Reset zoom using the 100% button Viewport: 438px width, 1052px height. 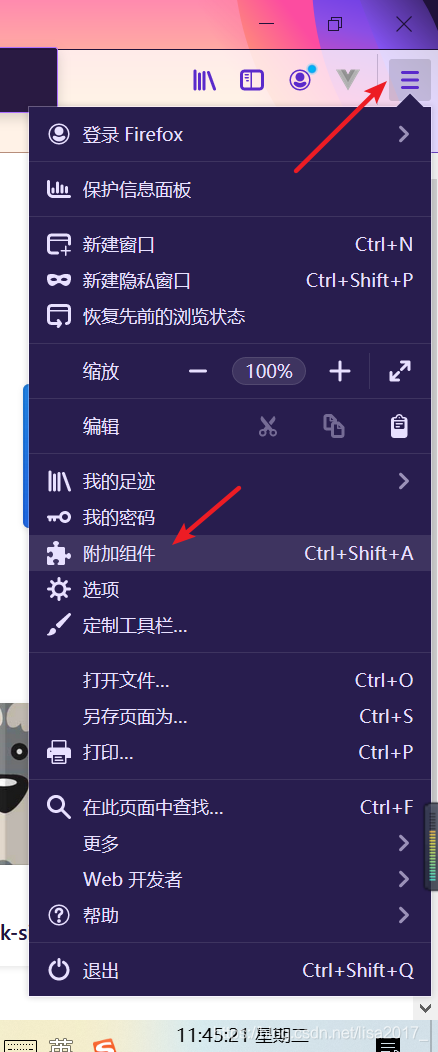269,371
